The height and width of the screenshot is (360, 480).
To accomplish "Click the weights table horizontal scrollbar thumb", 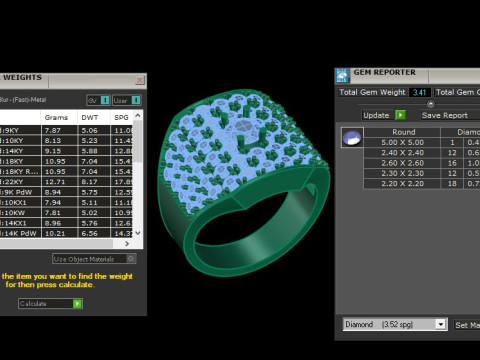I will (x=56, y=243).
